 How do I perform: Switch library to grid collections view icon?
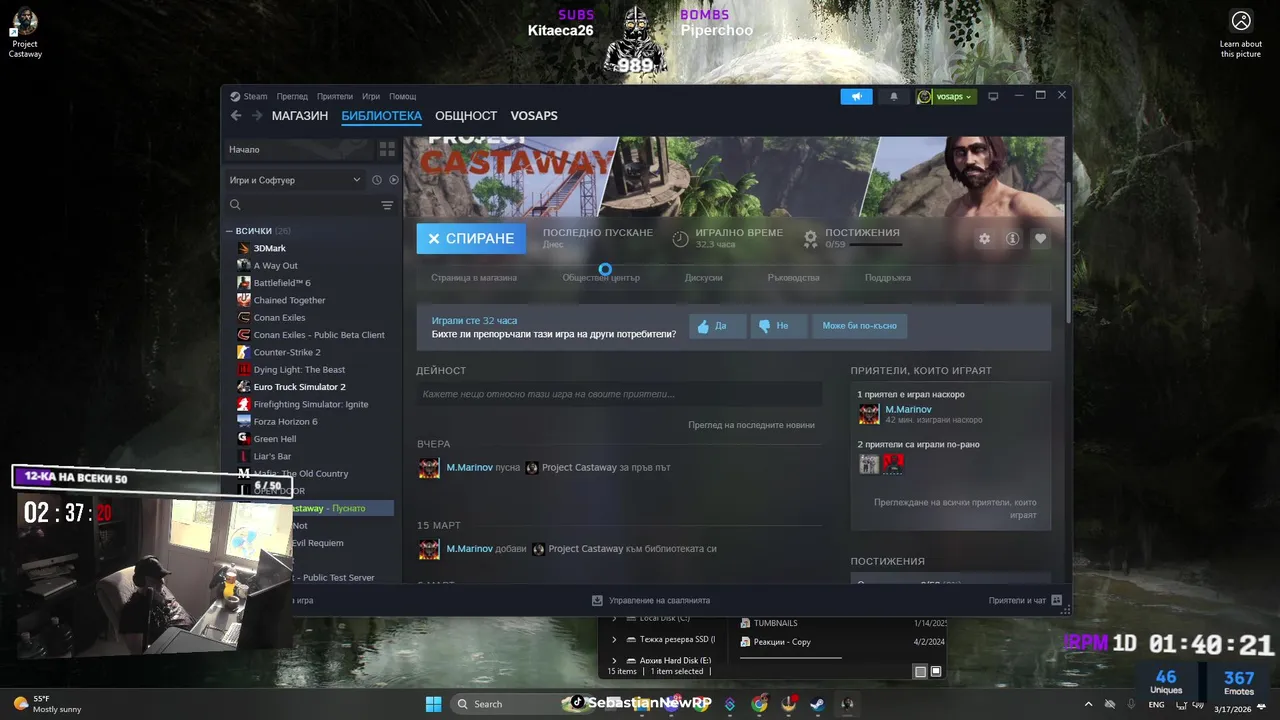click(x=386, y=149)
